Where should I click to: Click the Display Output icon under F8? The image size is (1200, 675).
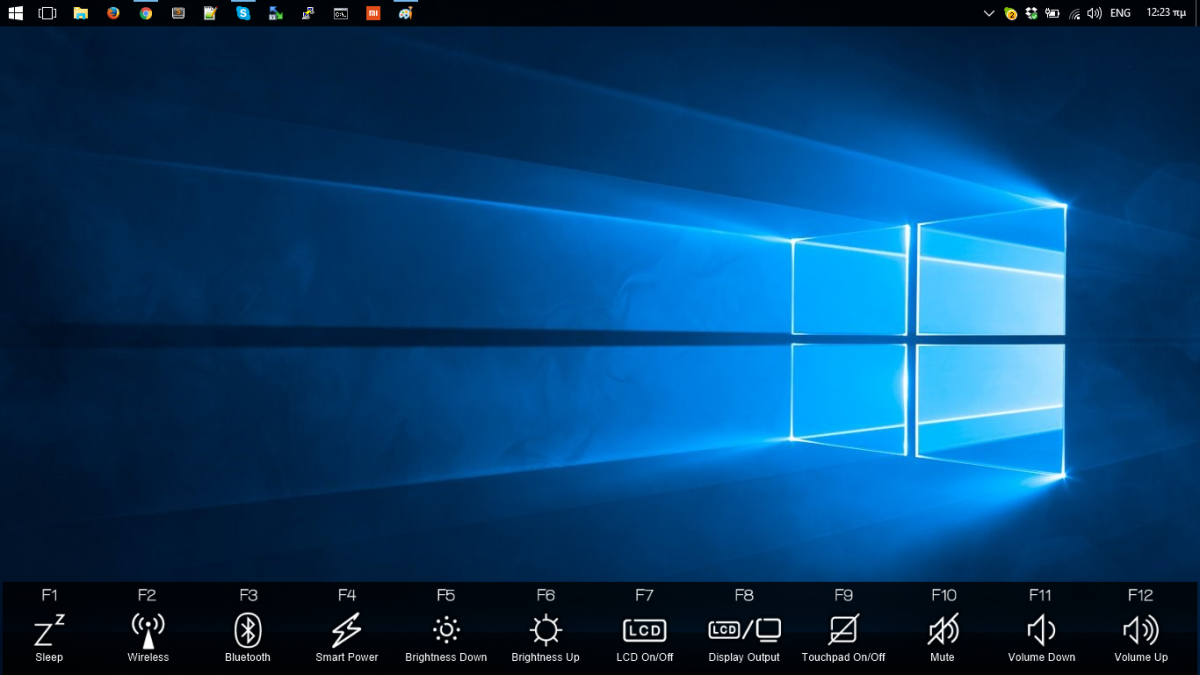tap(744, 630)
